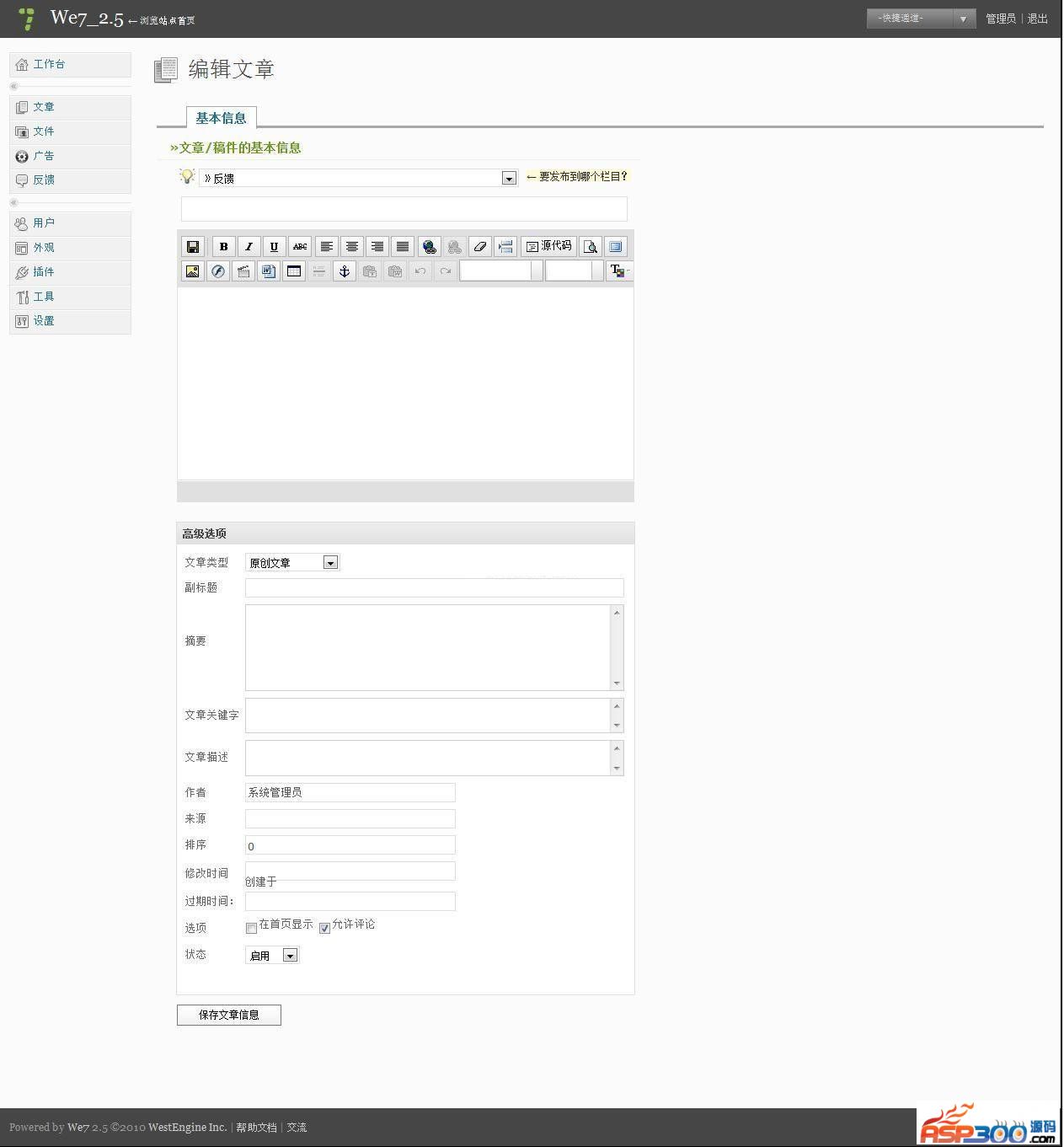1064x1147 pixels.
Task: Click the 排序 input field
Action: (x=350, y=845)
